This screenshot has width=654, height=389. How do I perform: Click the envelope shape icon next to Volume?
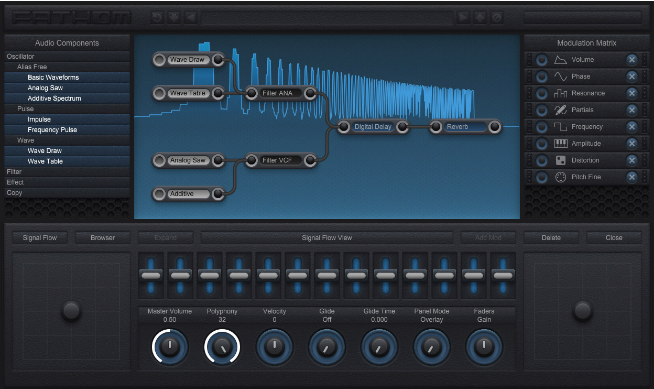pyautogui.click(x=560, y=60)
